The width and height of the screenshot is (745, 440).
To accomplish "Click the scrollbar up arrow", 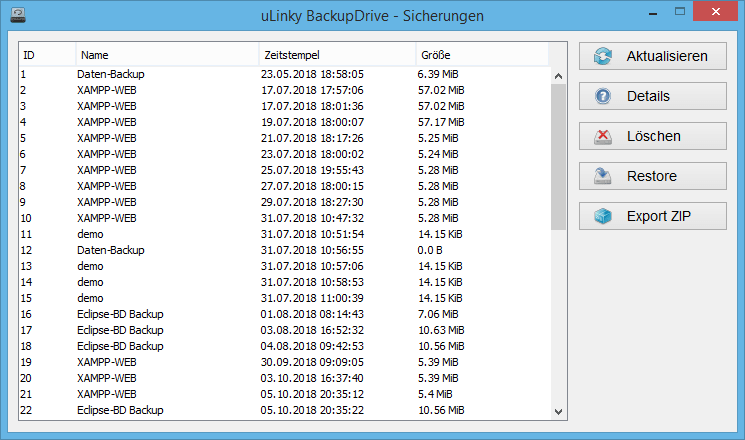I will (x=558, y=76).
